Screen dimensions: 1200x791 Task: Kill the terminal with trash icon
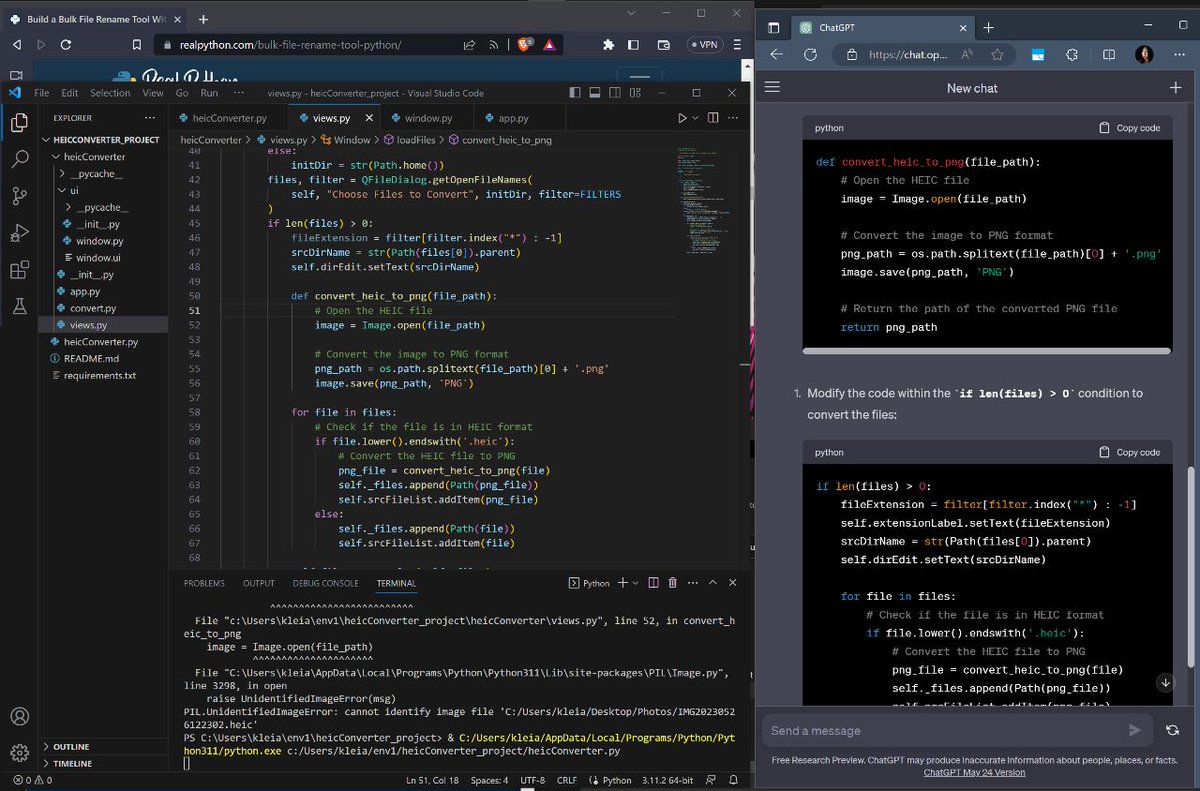(x=672, y=583)
